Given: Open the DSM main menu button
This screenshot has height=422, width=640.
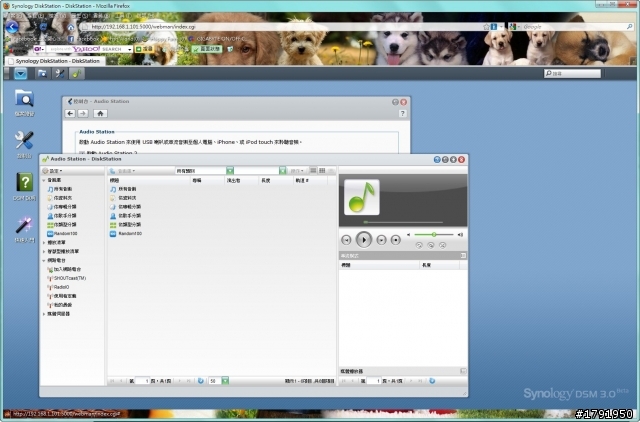Looking at the screenshot, I should point(20,74).
